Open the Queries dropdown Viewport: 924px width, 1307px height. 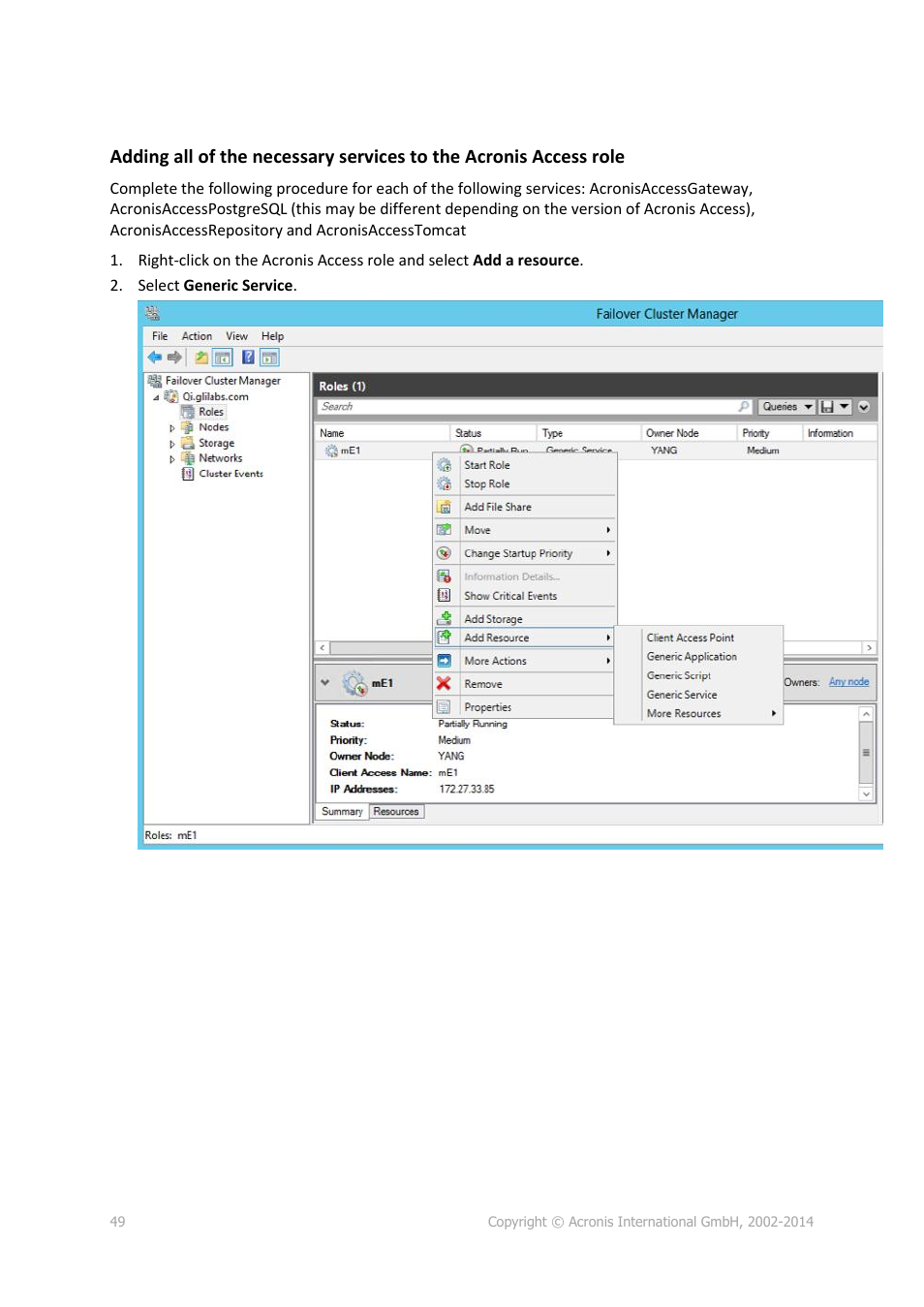click(x=786, y=407)
